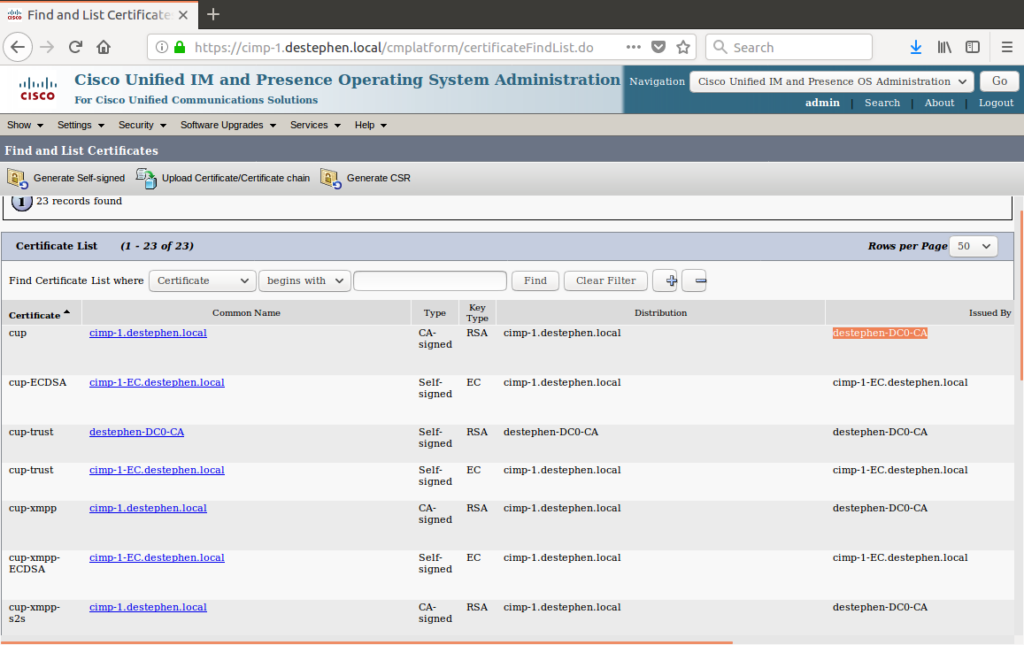Open the Help menu
Viewport: 1024px width, 645px height.
click(370, 125)
